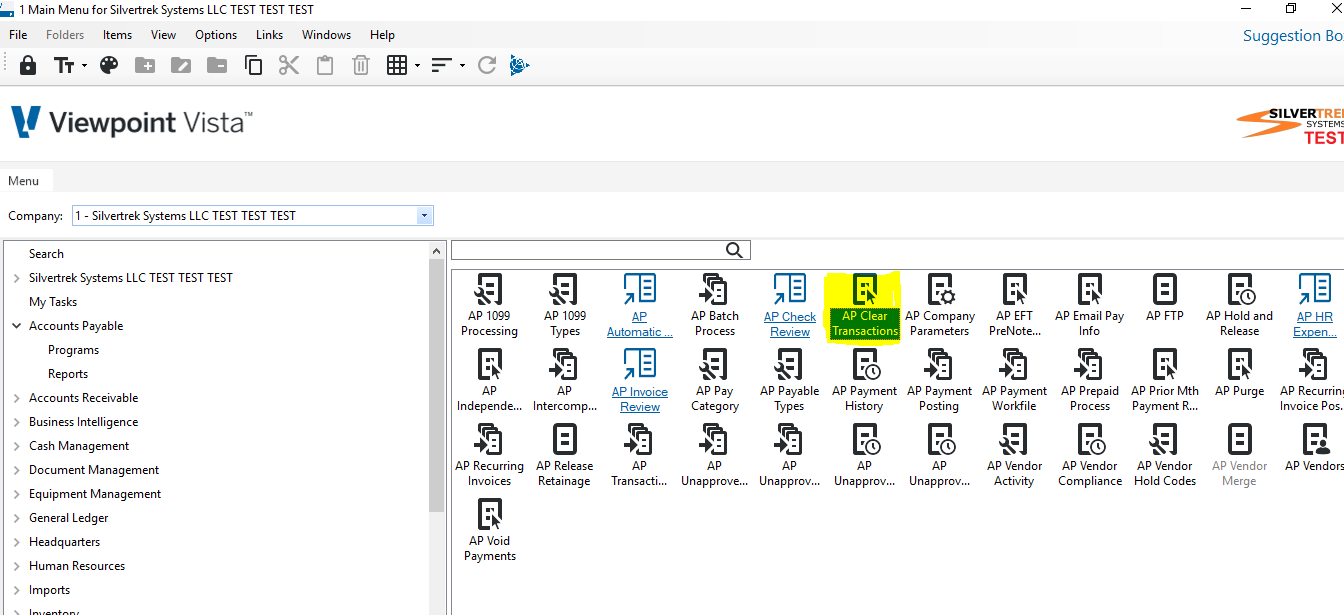Open AP Prepaid Process
Image resolution: width=1344 pixels, height=615 pixels.
1090,380
